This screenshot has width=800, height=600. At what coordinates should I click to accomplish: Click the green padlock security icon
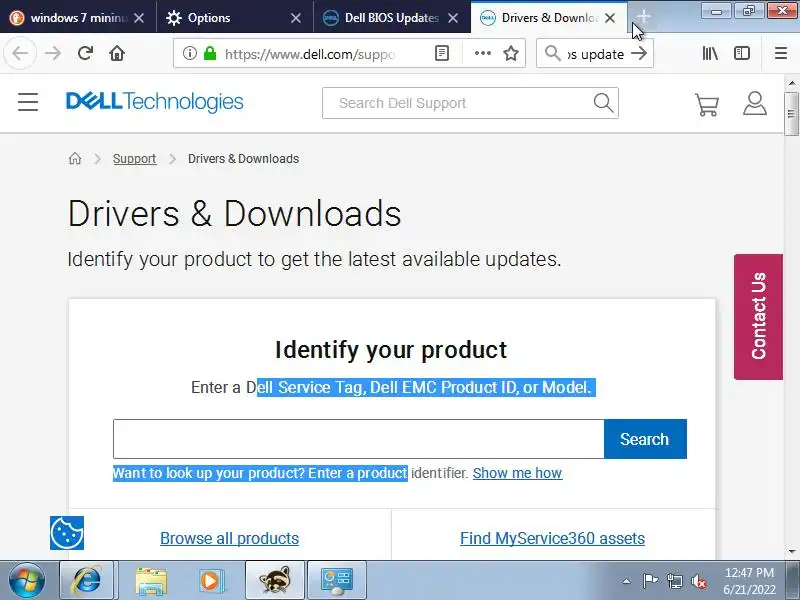[x=210, y=54]
